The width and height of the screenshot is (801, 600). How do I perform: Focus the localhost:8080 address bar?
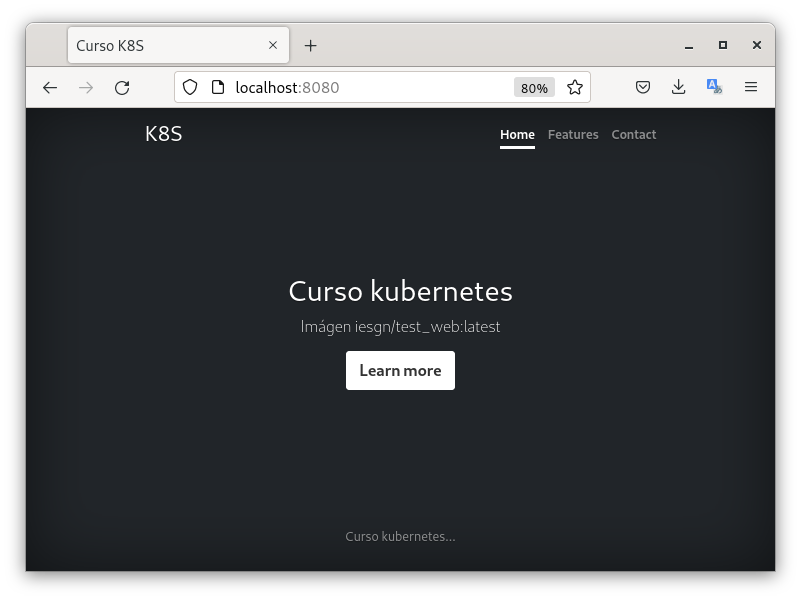pos(370,88)
